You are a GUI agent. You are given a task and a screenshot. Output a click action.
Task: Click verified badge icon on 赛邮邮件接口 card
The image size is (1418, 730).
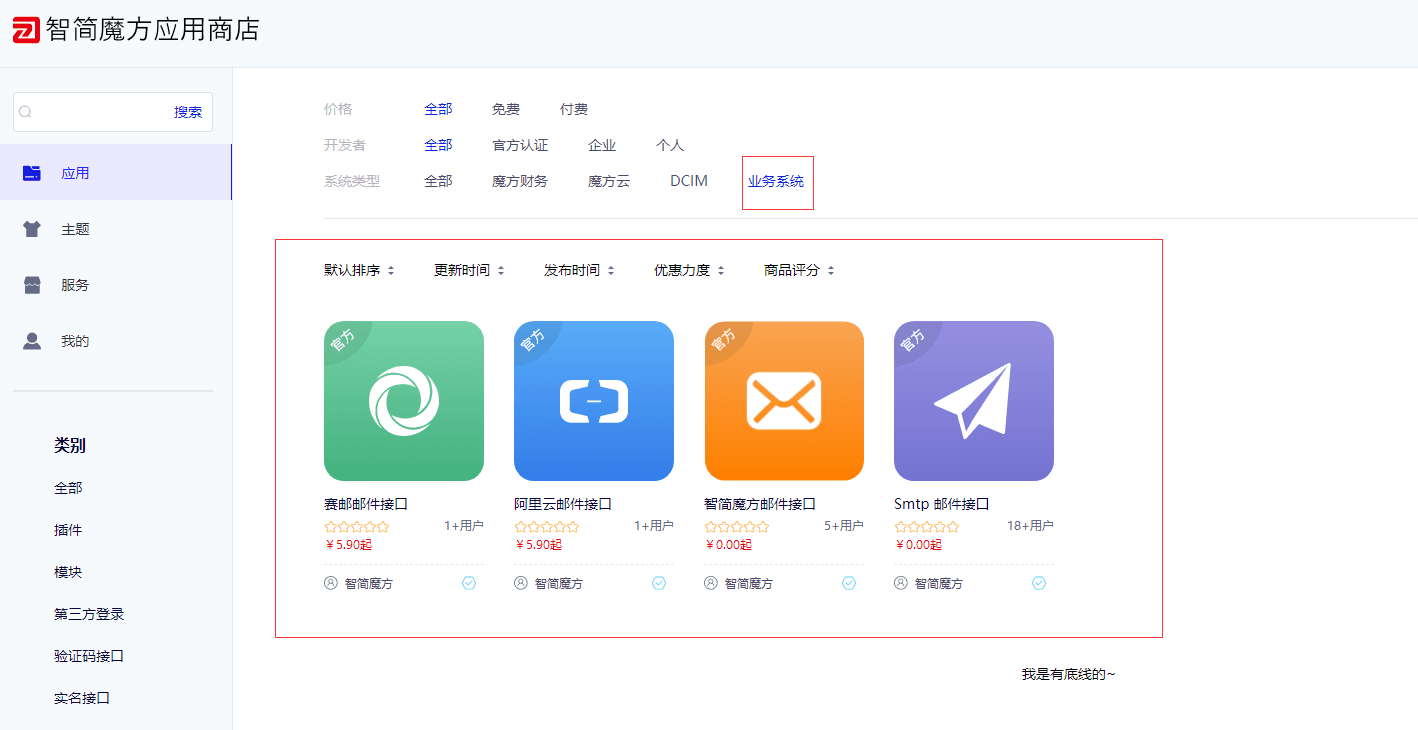click(x=469, y=583)
